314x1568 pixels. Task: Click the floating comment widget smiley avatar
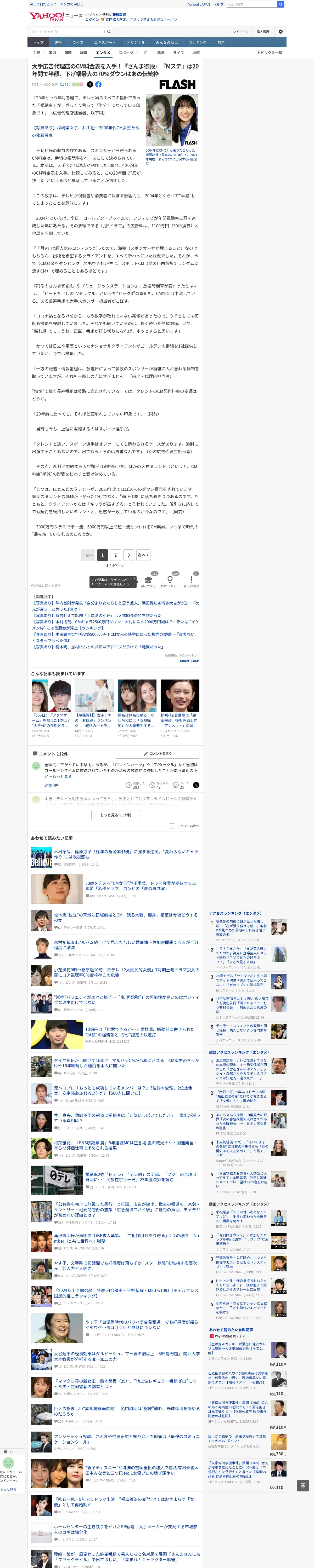click(x=9, y=1463)
